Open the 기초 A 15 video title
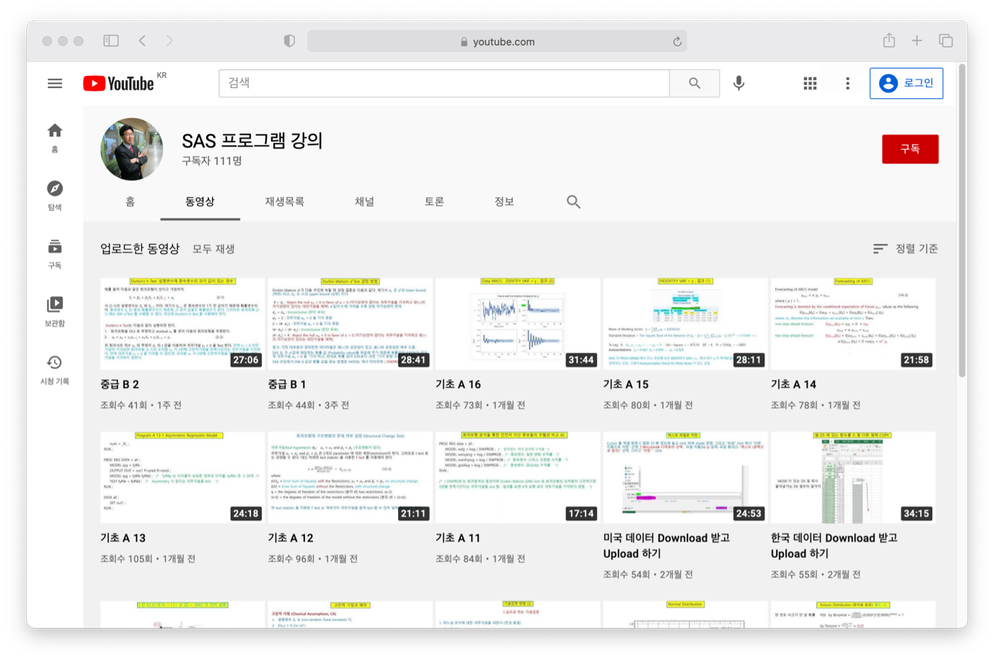 pyautogui.click(x=626, y=384)
